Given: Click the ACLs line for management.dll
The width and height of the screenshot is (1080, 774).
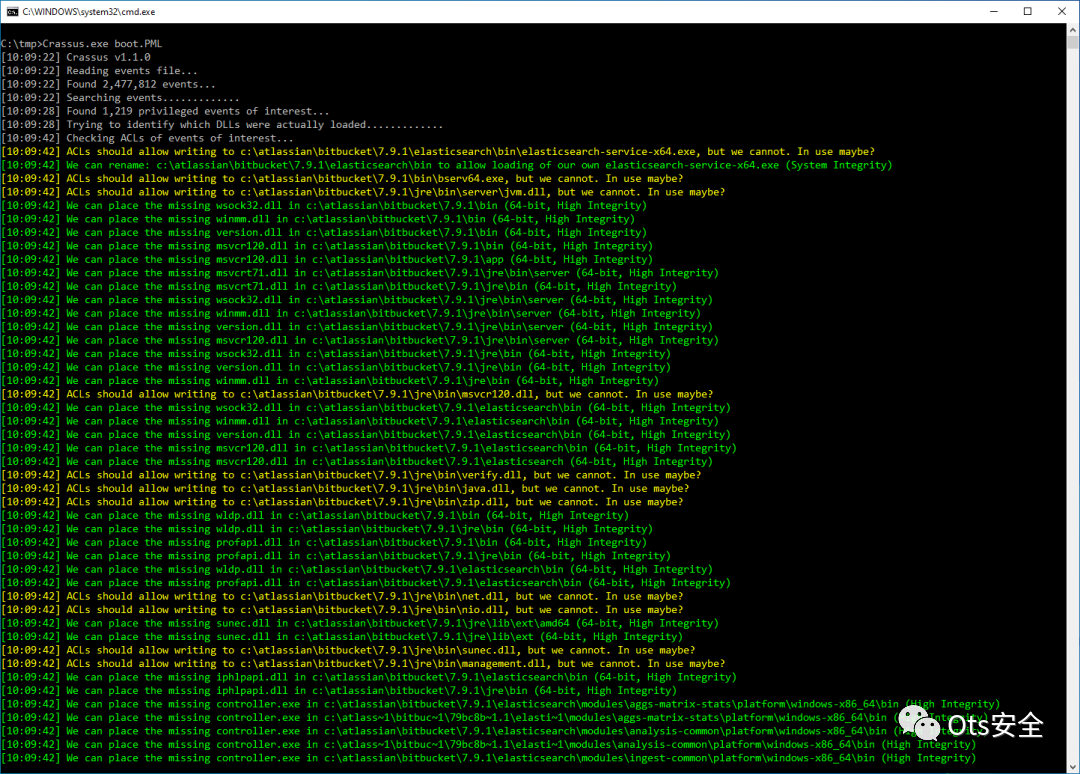Looking at the screenshot, I should point(363,664).
